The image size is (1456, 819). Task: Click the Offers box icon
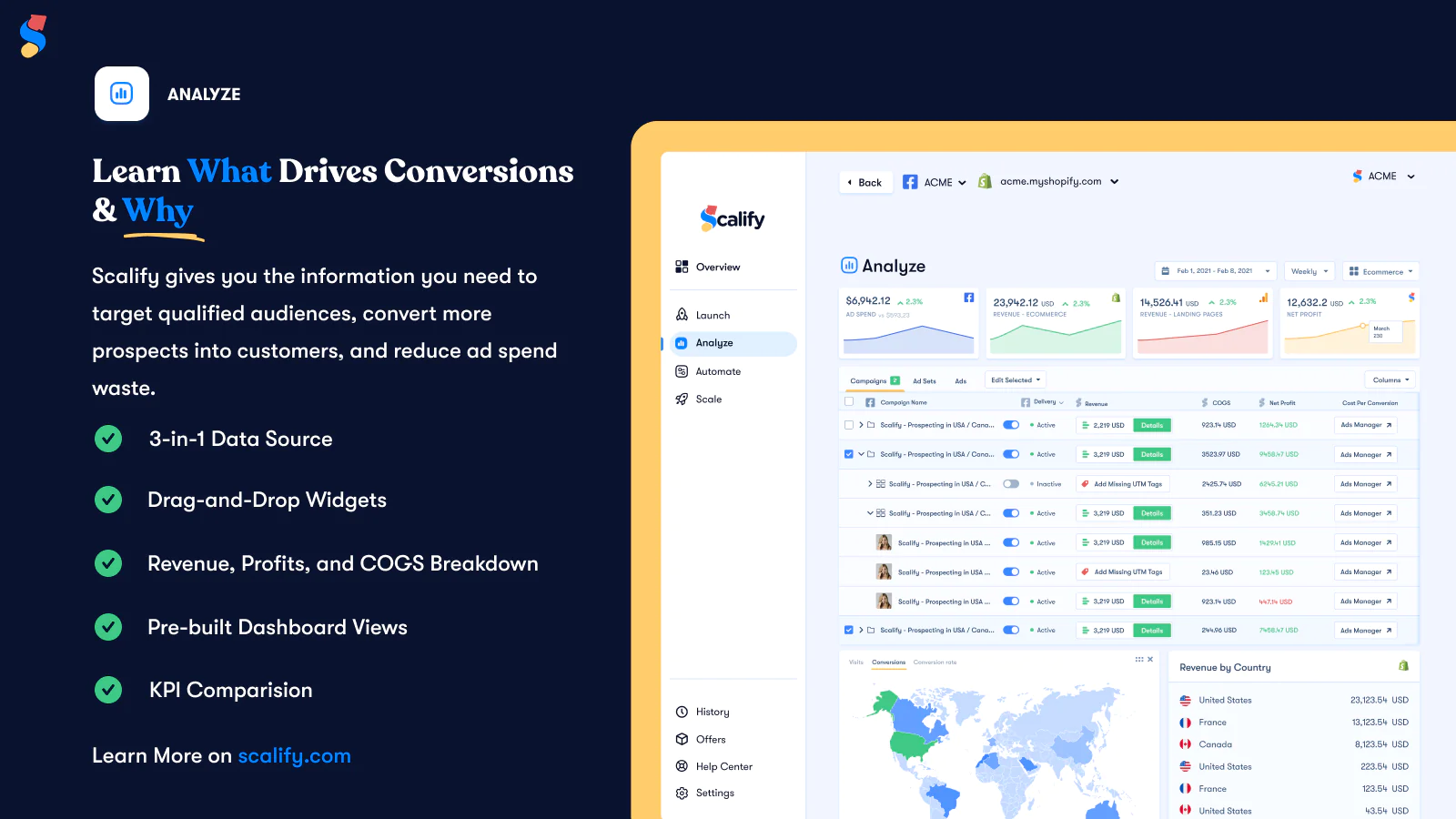(682, 739)
